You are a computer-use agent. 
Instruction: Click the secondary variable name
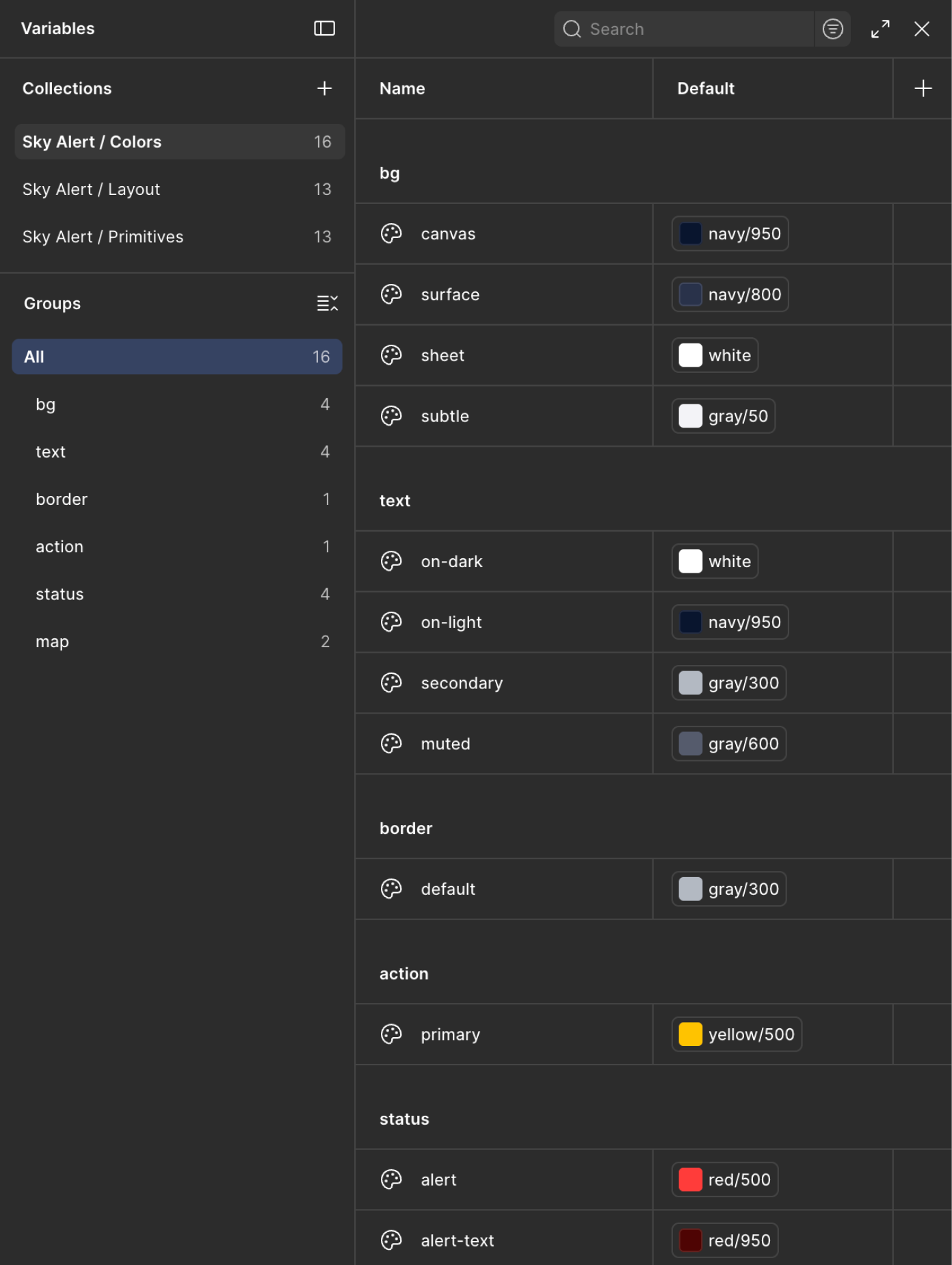(462, 683)
